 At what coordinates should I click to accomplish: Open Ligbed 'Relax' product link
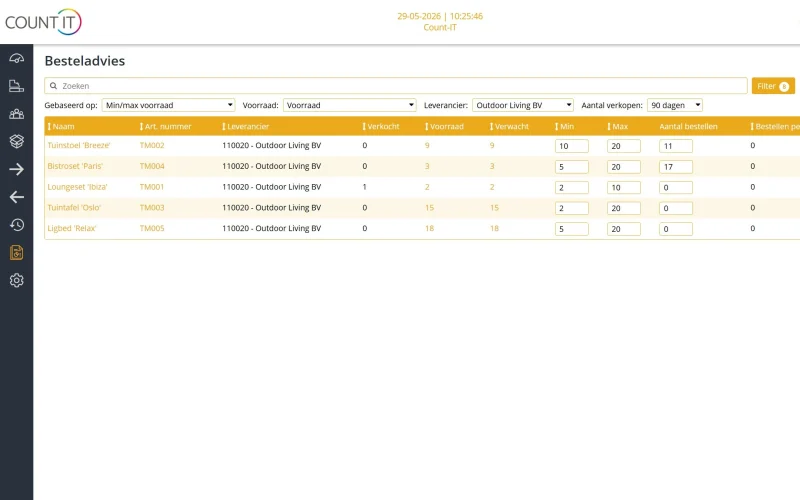point(71,229)
